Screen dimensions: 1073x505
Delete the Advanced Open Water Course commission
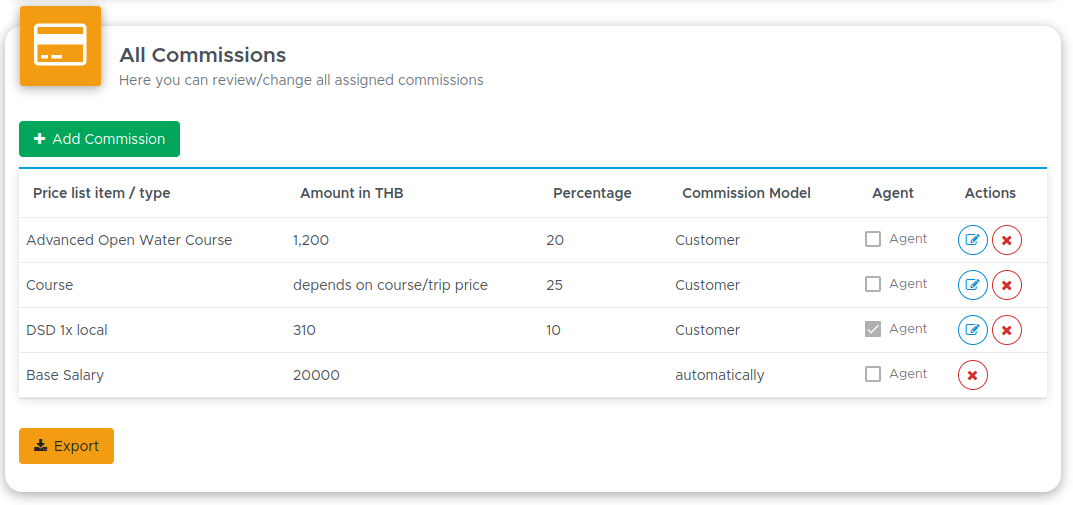click(1007, 240)
